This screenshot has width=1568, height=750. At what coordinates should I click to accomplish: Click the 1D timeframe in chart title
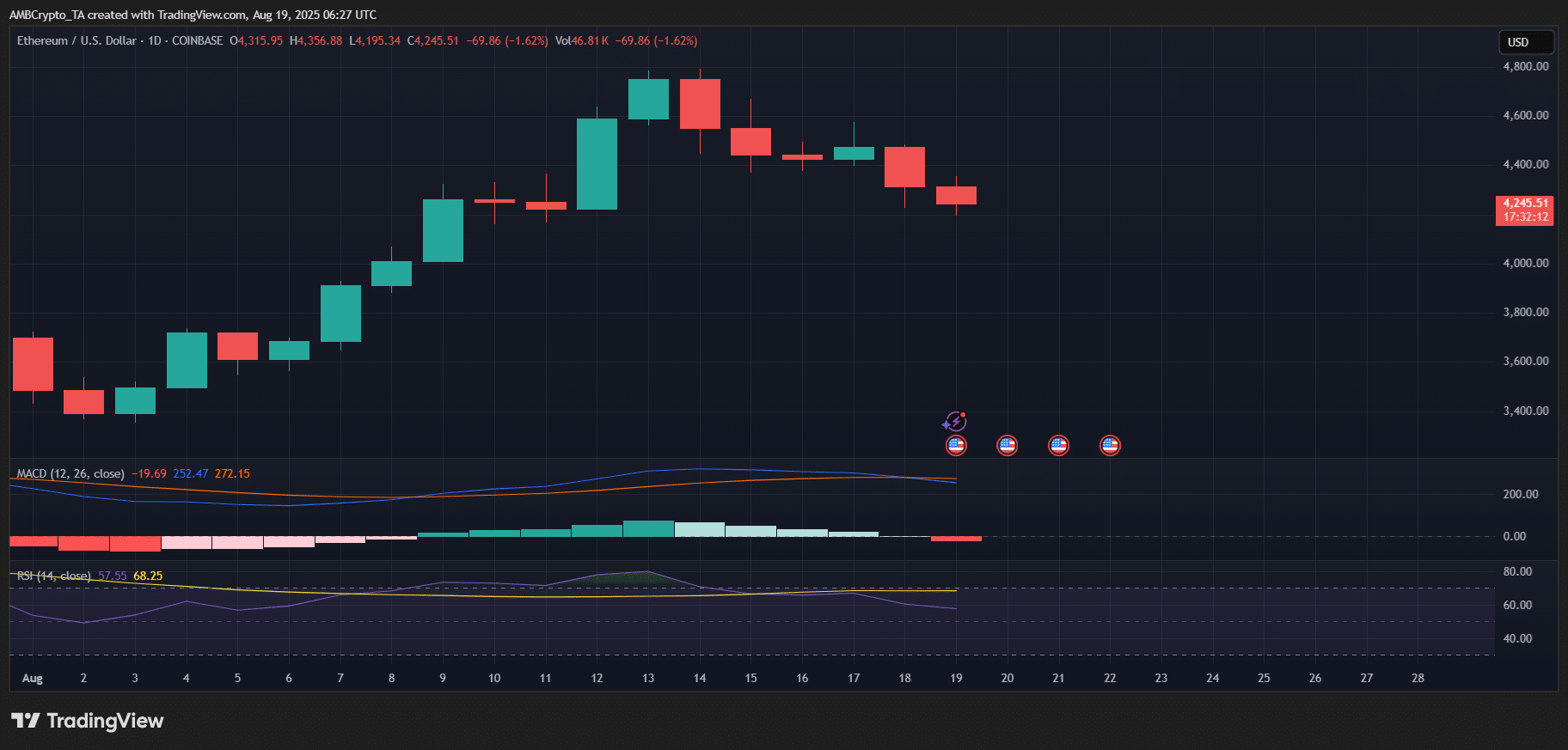155,40
